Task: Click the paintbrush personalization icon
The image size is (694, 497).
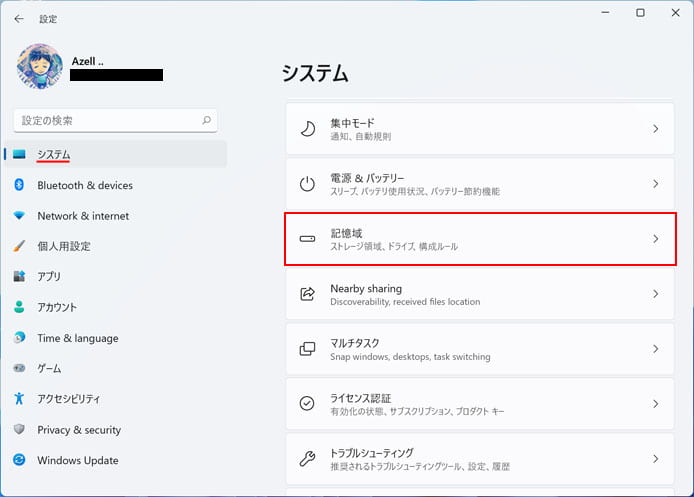Action: pyautogui.click(x=19, y=246)
